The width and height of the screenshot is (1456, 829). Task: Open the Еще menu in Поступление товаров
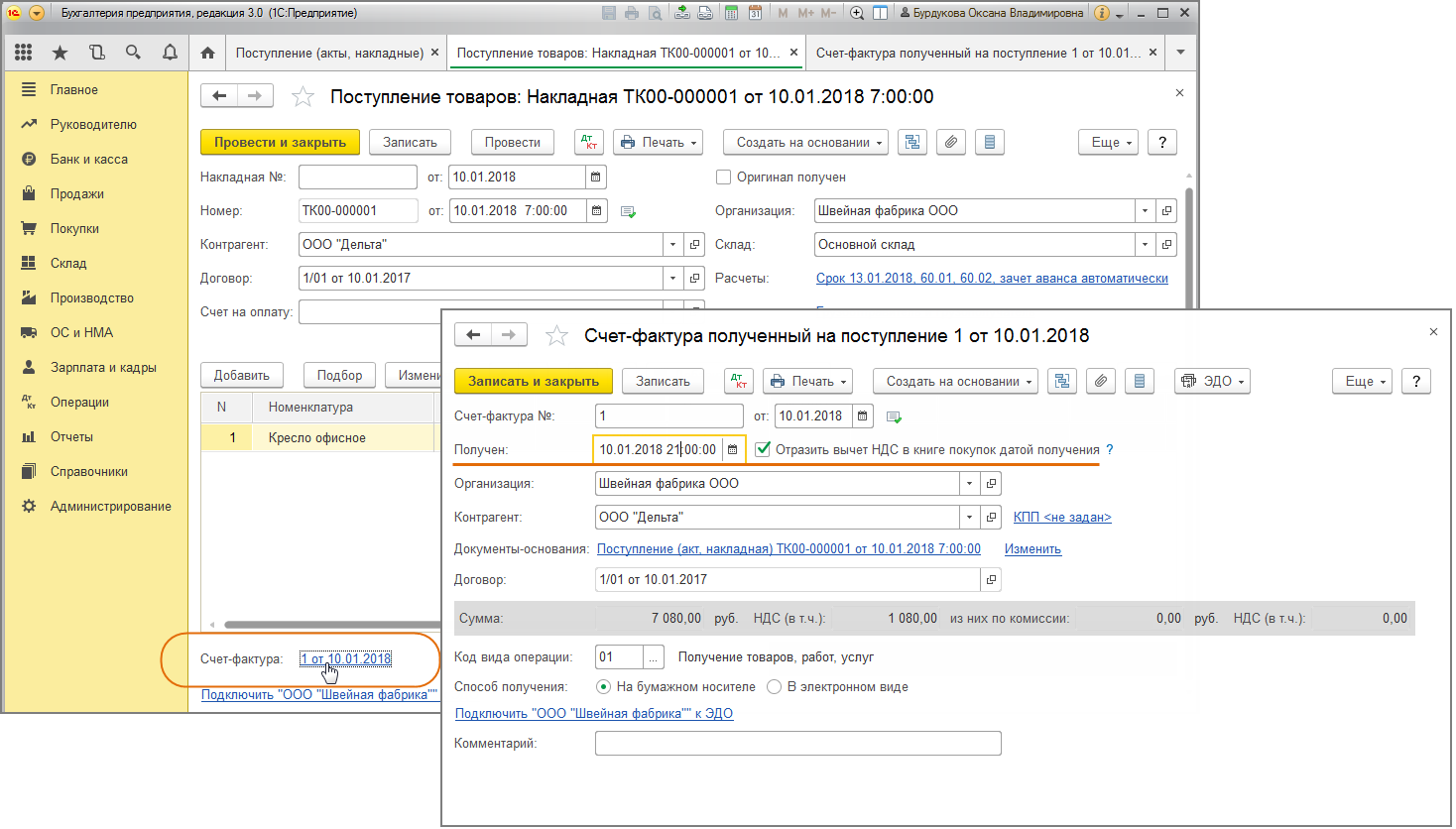[x=1108, y=142]
